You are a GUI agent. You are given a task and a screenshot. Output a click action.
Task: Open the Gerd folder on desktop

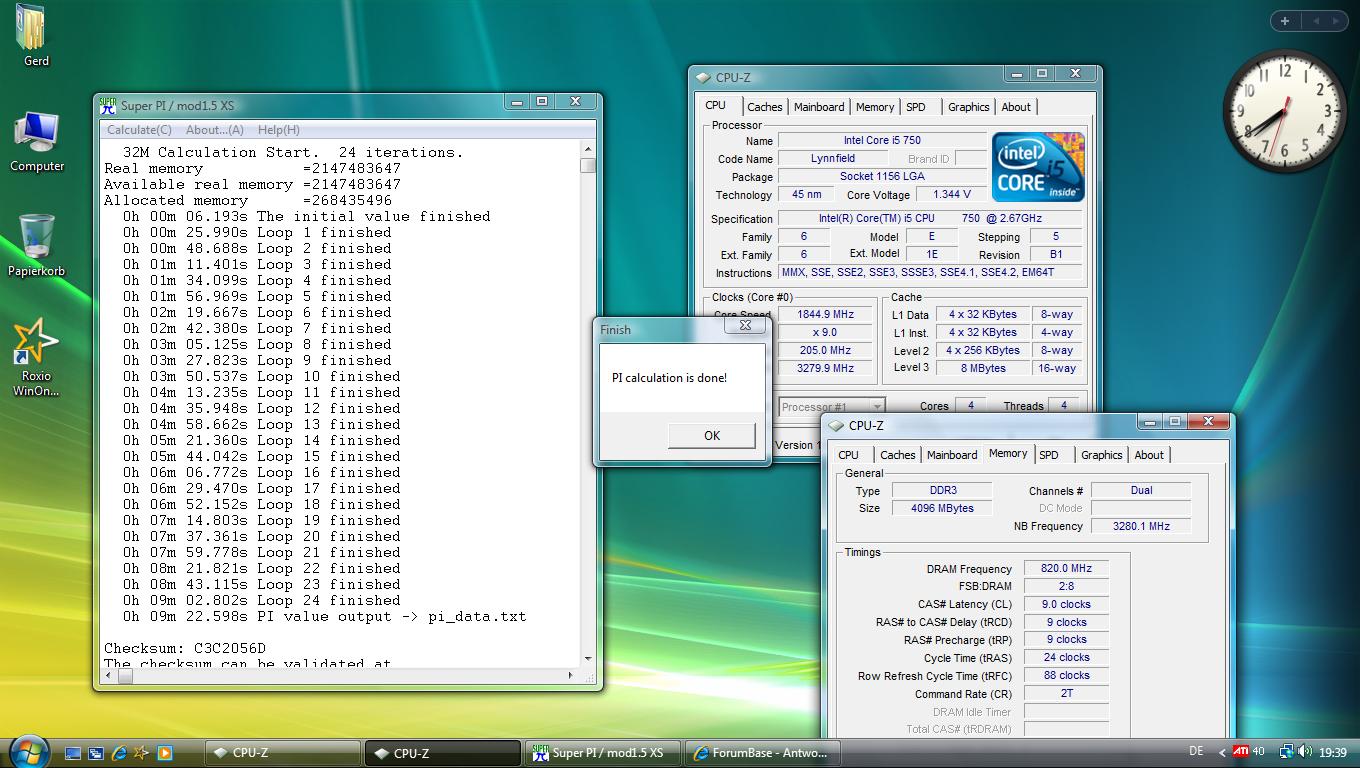click(x=34, y=30)
